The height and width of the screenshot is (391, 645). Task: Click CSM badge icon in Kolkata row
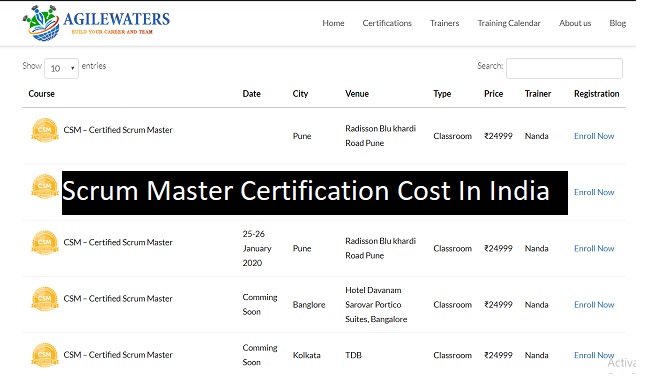[x=45, y=355]
